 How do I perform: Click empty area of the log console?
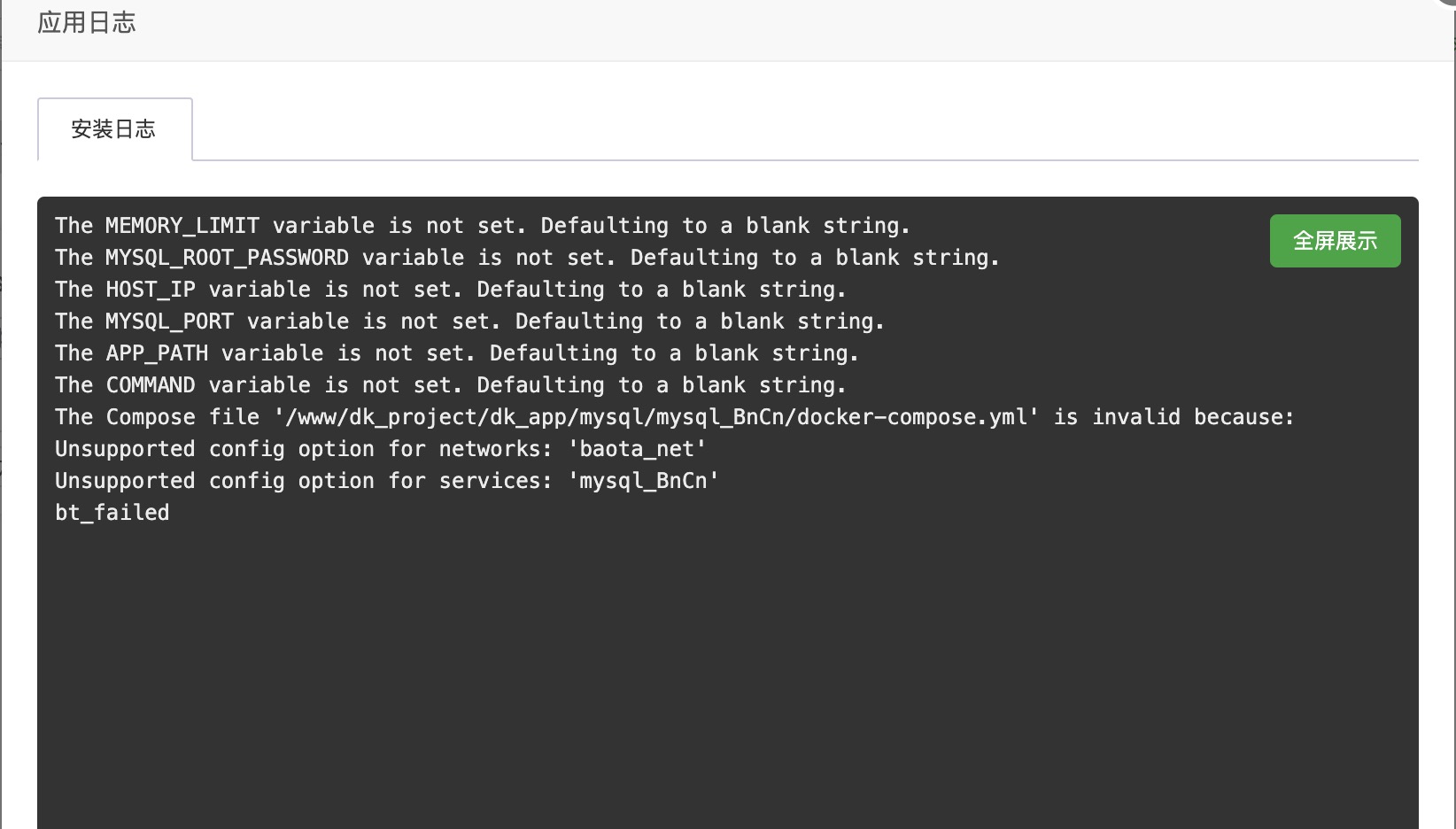coord(726,673)
